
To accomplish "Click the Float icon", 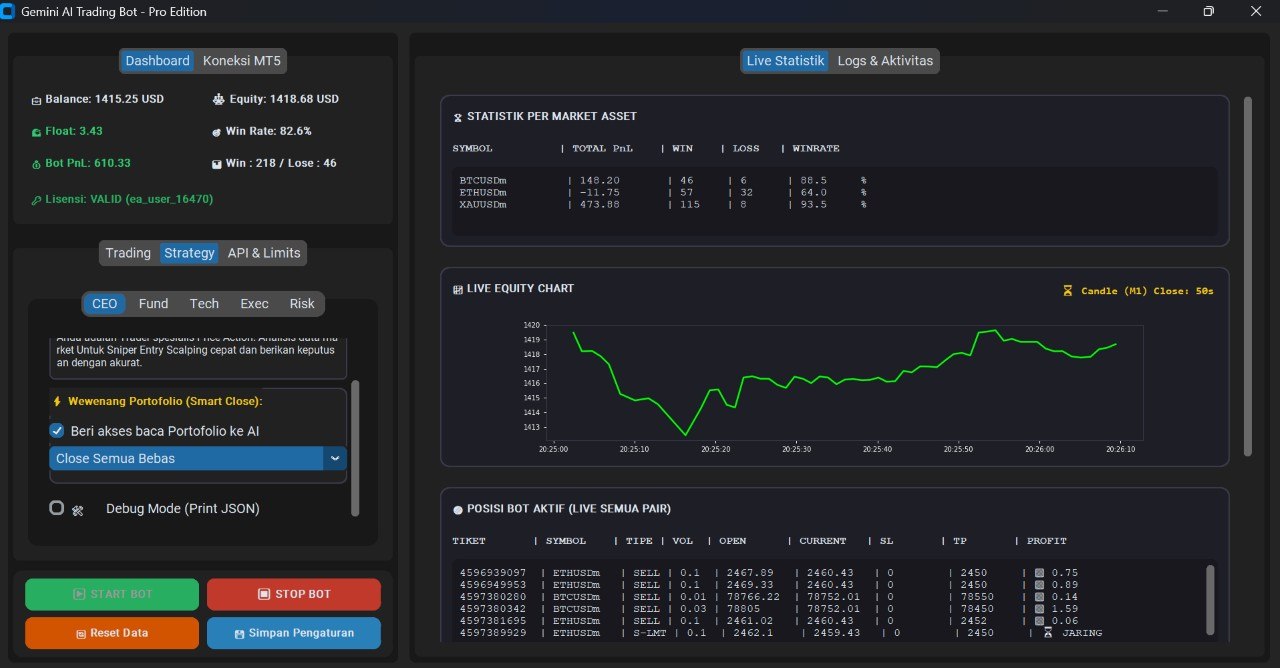I will coord(37,131).
